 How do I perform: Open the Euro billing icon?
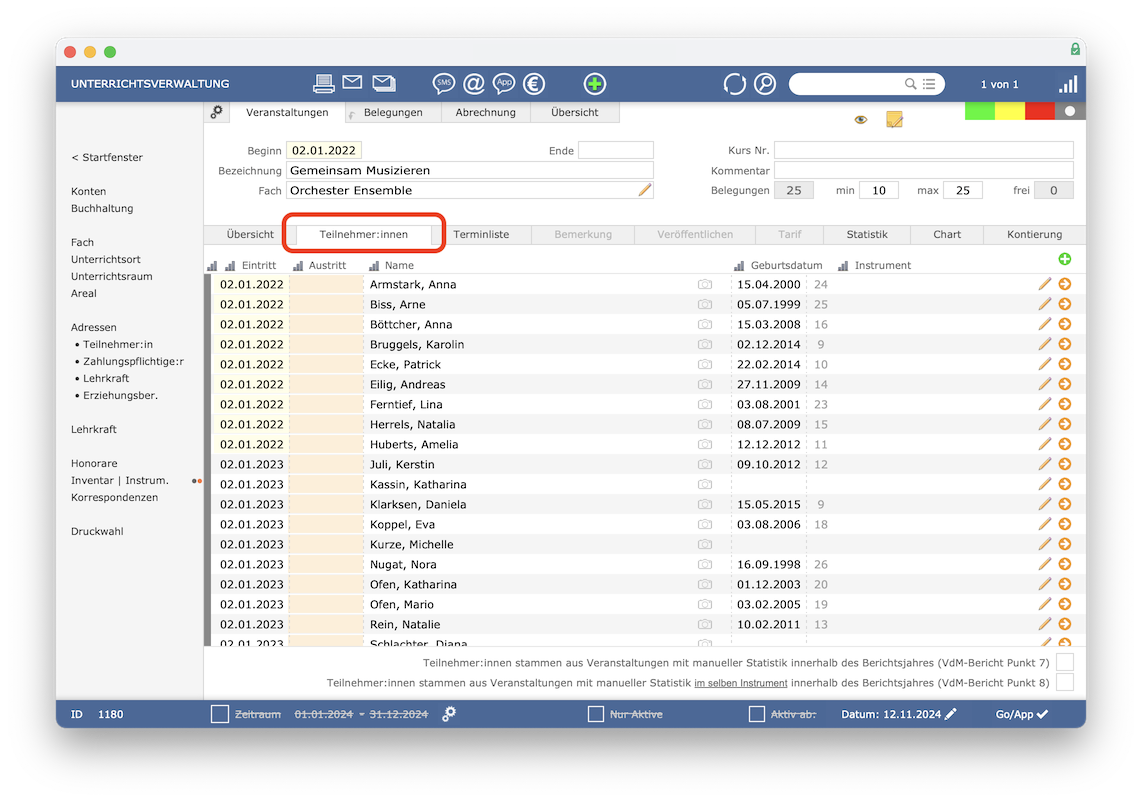click(x=534, y=84)
